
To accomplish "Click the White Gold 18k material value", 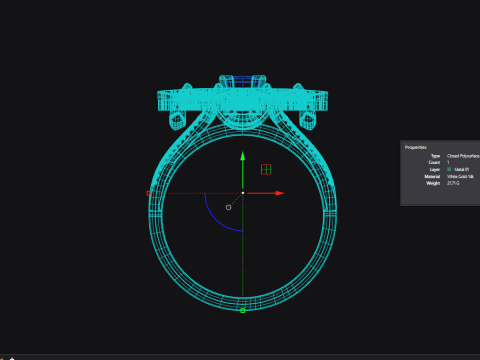I will click(460, 176).
